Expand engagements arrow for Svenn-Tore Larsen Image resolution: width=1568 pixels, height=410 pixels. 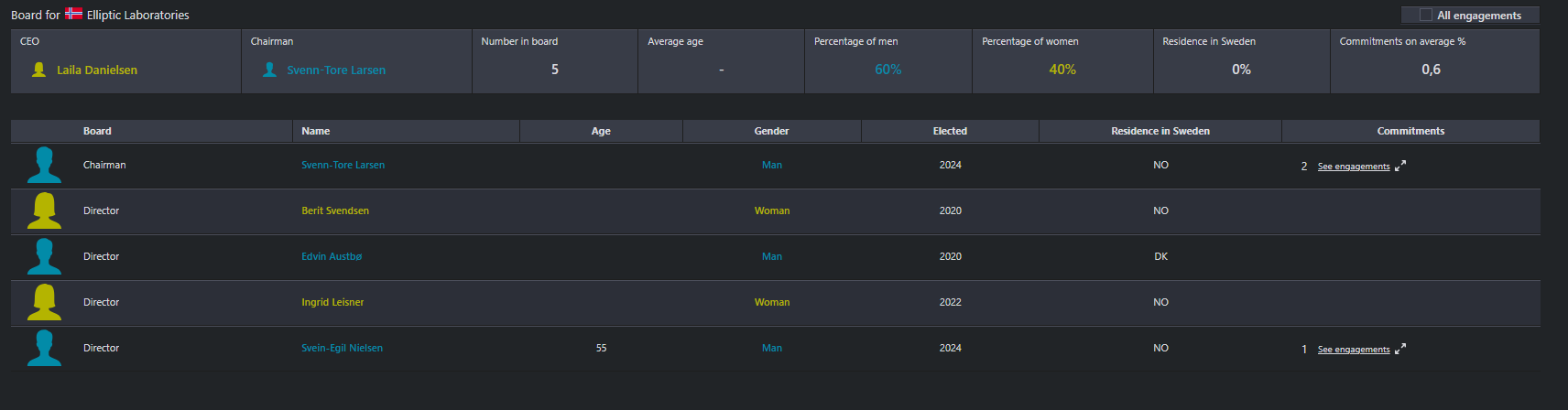1400,166
